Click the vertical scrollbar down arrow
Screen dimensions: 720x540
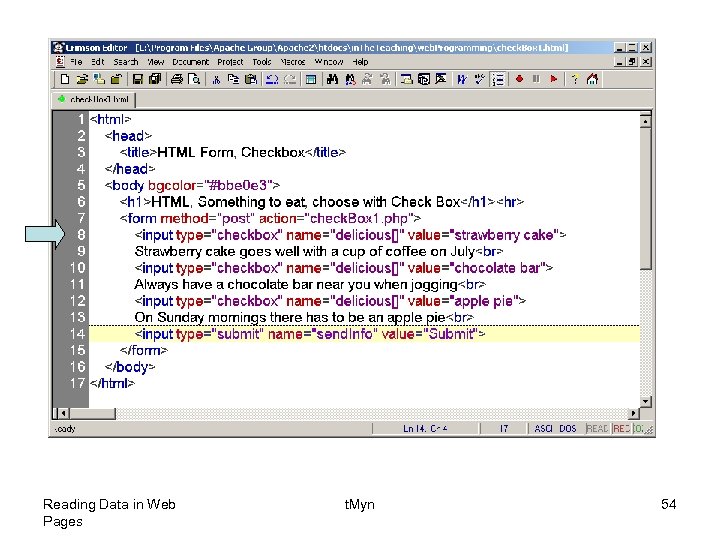pos(646,402)
